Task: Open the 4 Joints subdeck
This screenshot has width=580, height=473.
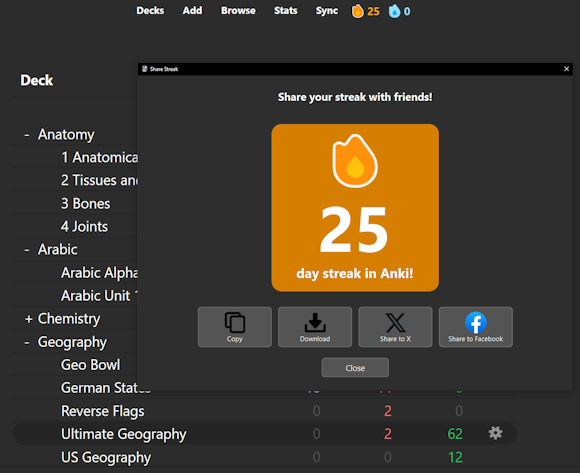Action: coord(84,227)
